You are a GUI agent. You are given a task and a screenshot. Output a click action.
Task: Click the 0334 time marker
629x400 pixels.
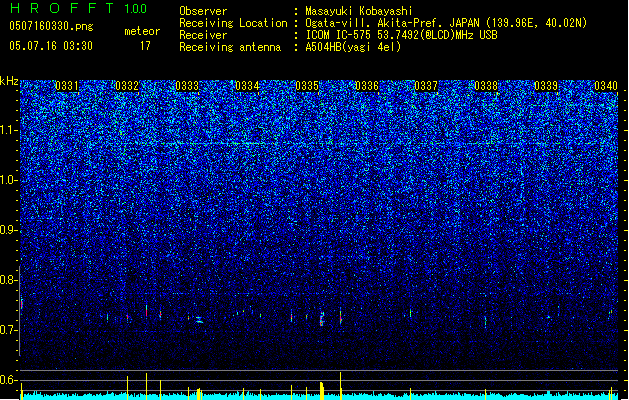(247, 86)
